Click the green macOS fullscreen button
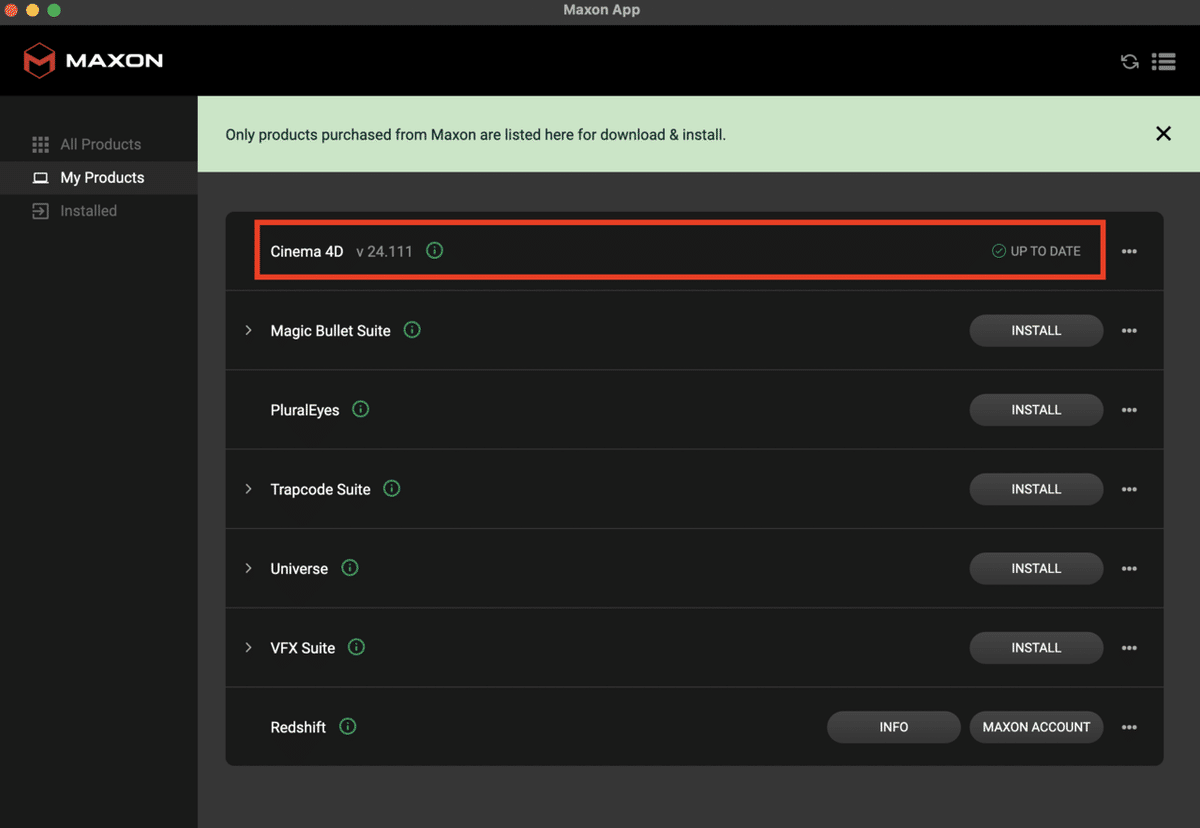This screenshot has width=1200, height=828. [54, 10]
